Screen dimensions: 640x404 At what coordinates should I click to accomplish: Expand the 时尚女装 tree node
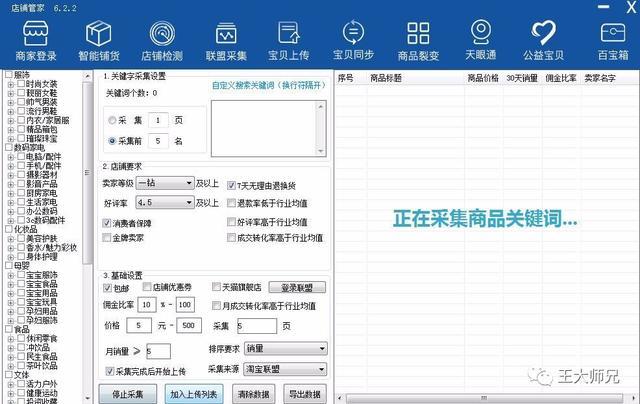point(11,84)
